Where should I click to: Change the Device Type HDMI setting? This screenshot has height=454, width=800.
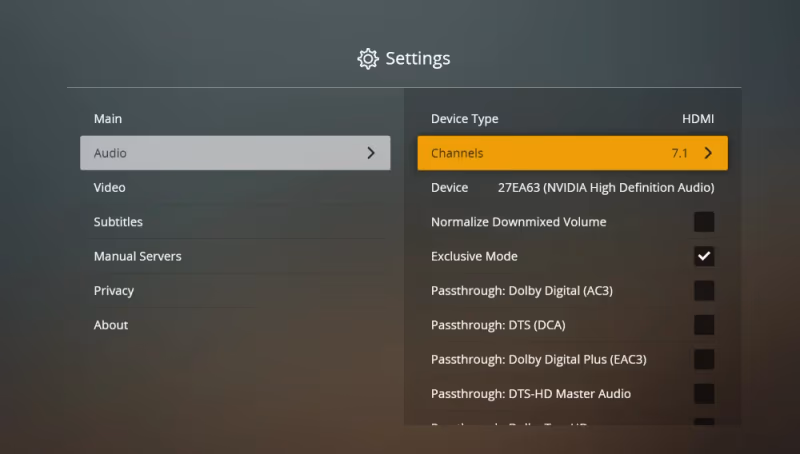tap(572, 118)
